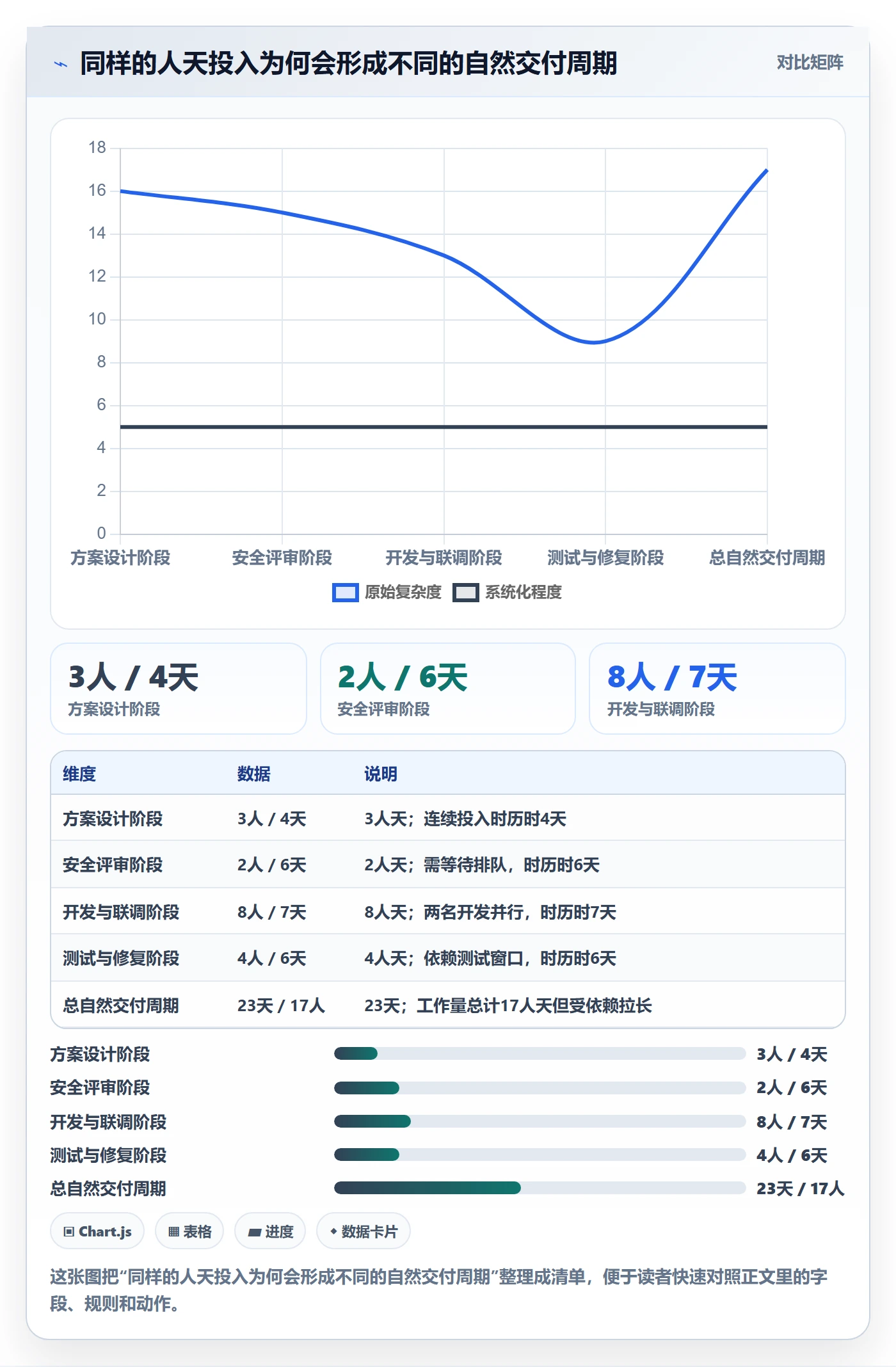Click the dark 系统化程度 flat line in chart
The height and width of the screenshot is (1367, 896).
pos(444,427)
